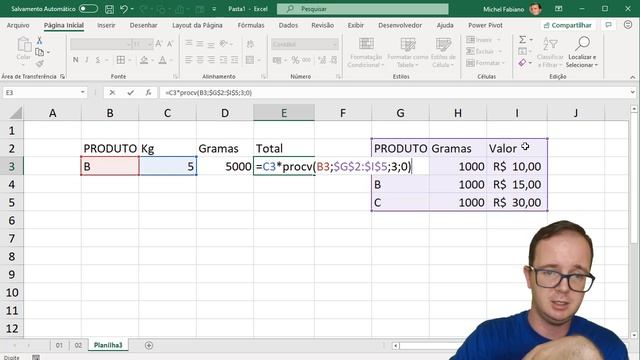Click the font color A swatch

point(162,60)
